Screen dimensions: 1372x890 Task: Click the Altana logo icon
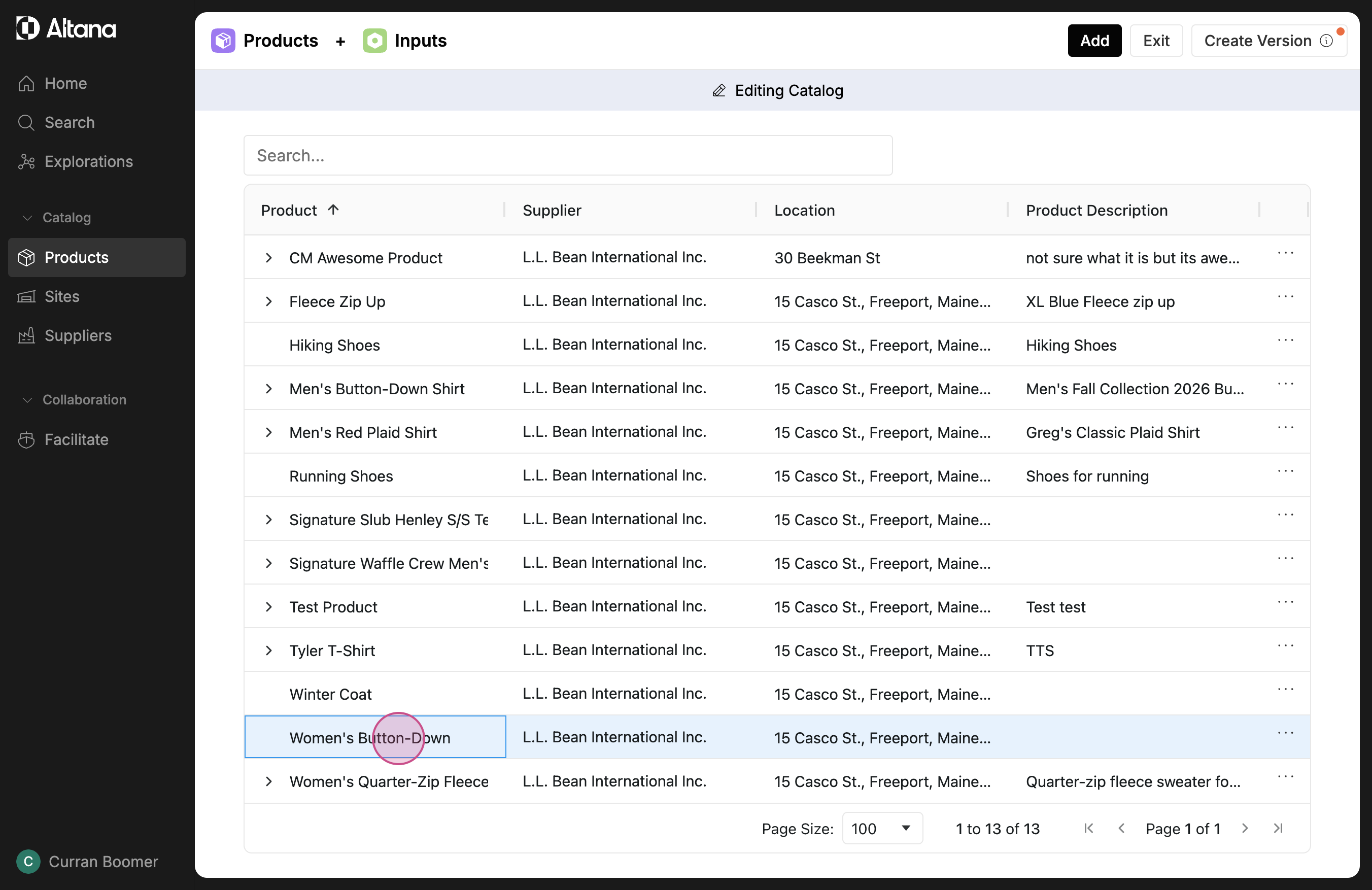pos(27,28)
